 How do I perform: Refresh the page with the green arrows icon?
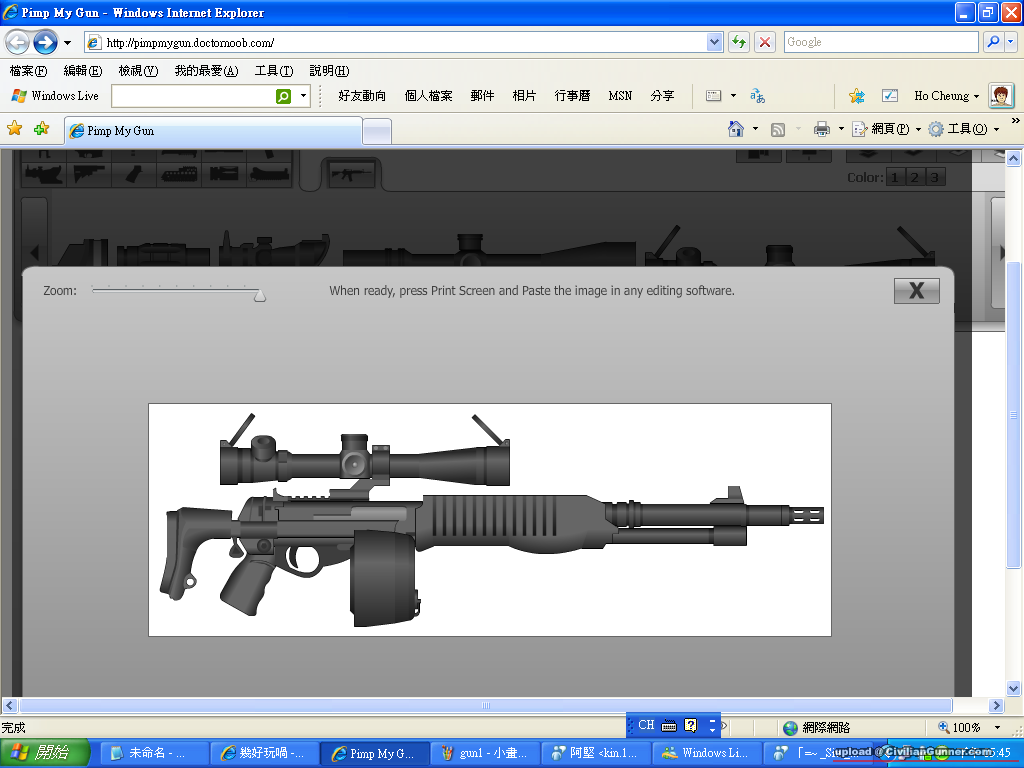[739, 42]
